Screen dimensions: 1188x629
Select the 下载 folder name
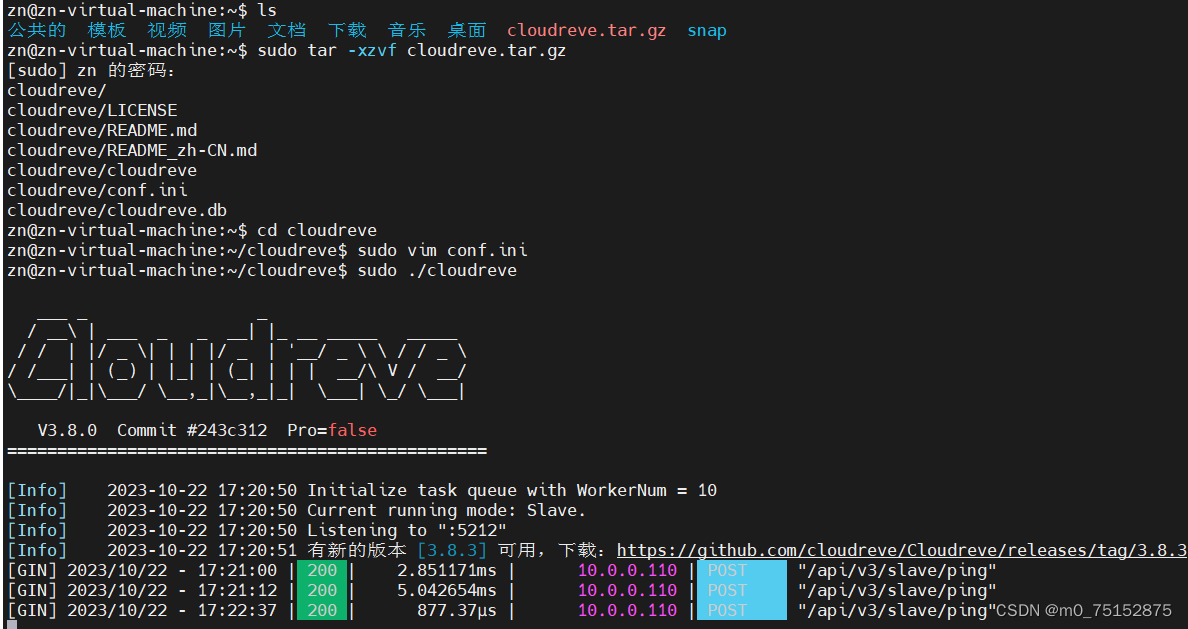(347, 30)
